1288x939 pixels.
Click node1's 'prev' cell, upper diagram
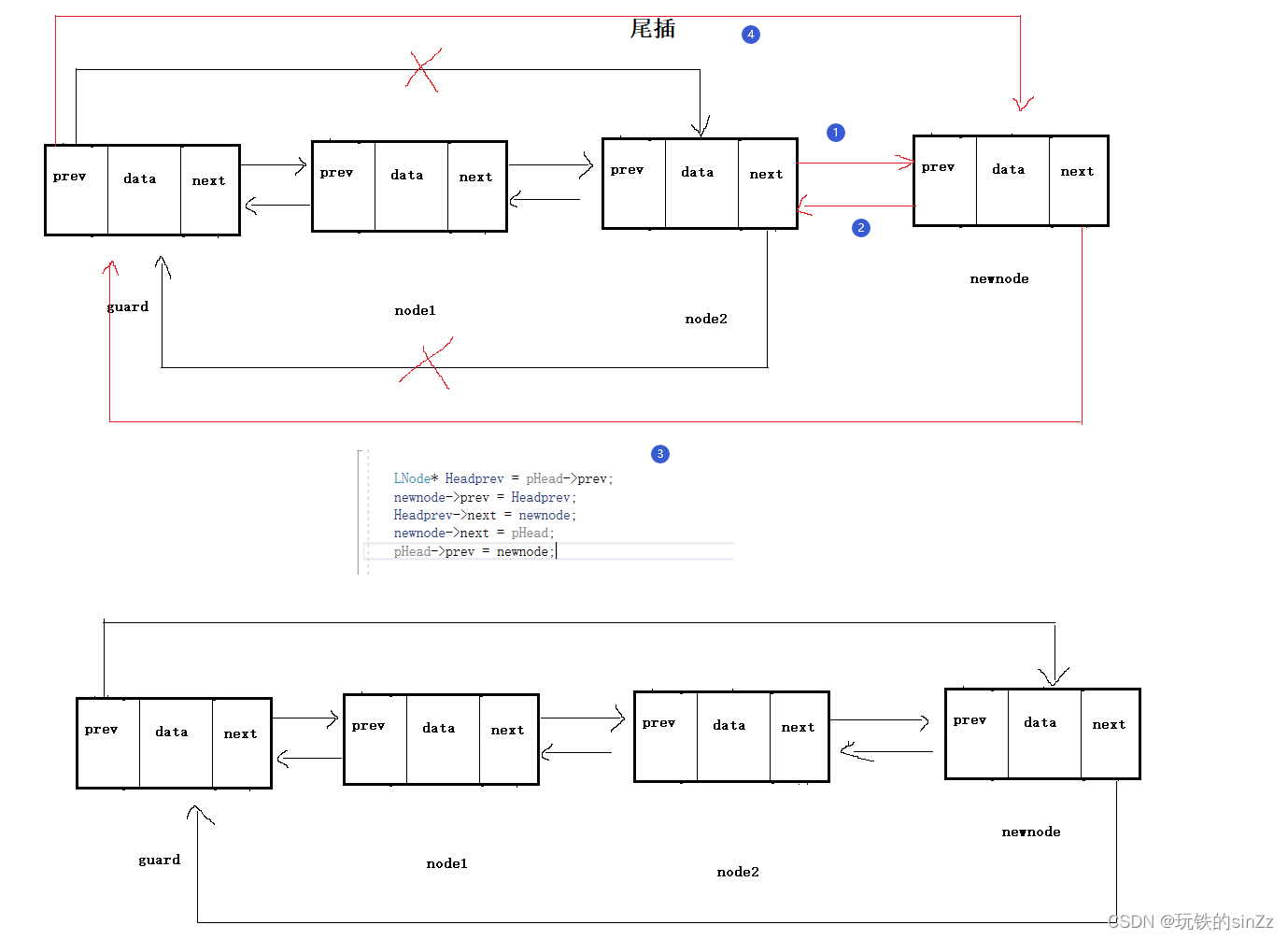pyautogui.click(x=344, y=186)
